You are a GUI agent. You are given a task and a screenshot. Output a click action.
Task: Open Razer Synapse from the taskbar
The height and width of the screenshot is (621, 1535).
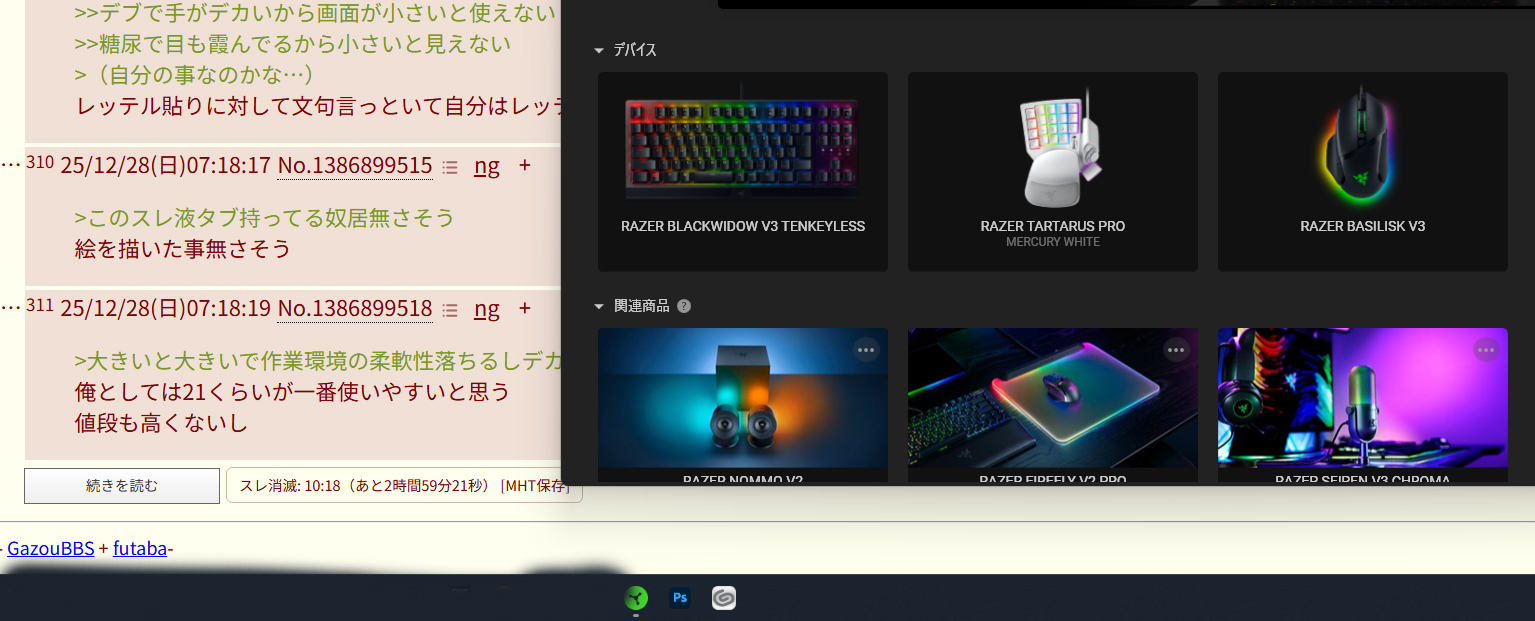coord(635,598)
